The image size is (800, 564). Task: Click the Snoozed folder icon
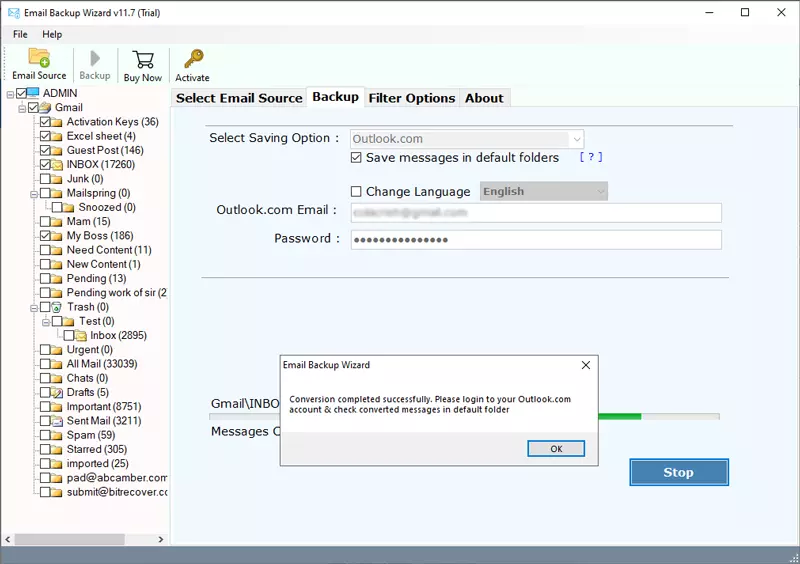(x=68, y=207)
